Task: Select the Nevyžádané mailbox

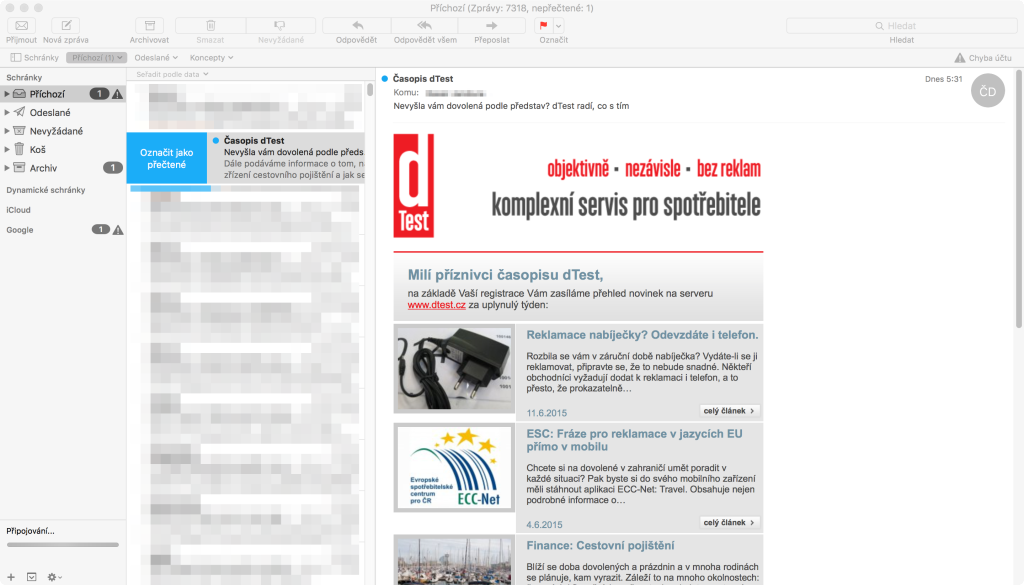Action: (x=63, y=131)
